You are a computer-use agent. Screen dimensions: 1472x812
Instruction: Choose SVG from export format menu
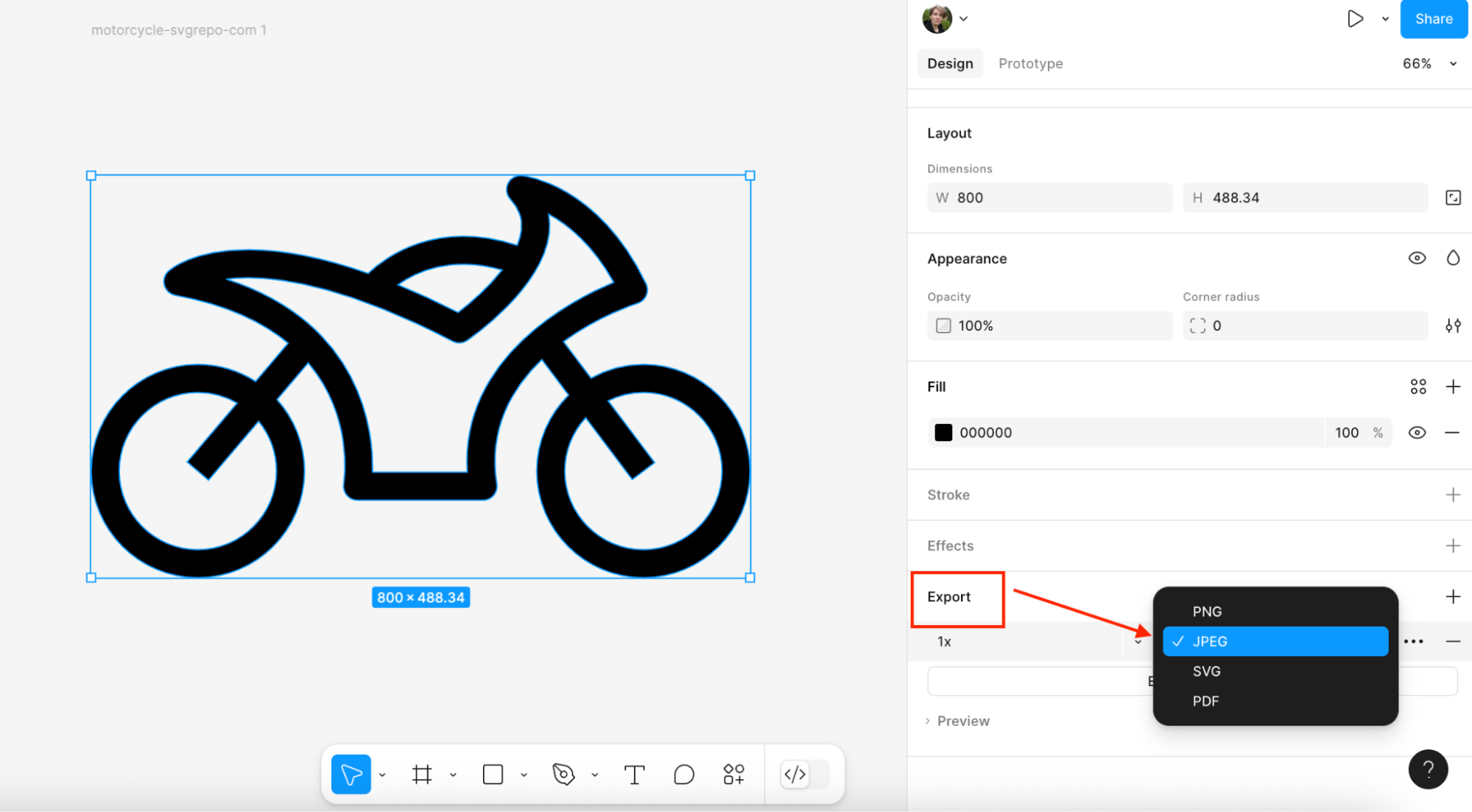coord(1207,671)
